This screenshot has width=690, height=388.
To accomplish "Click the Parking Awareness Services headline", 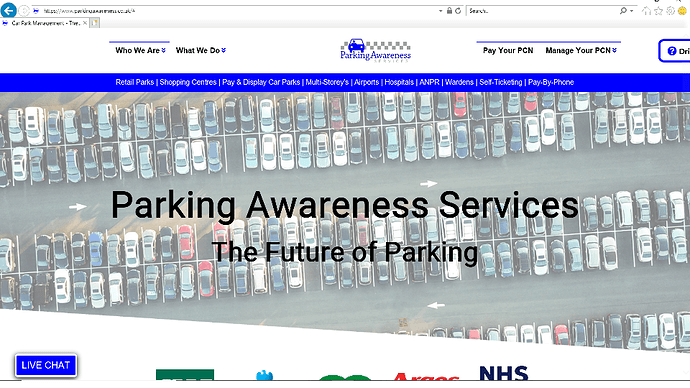I will [345, 205].
